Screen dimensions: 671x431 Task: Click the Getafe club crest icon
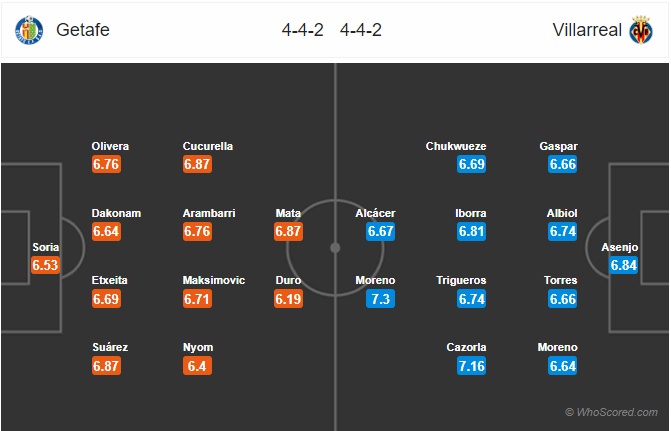tap(29, 30)
